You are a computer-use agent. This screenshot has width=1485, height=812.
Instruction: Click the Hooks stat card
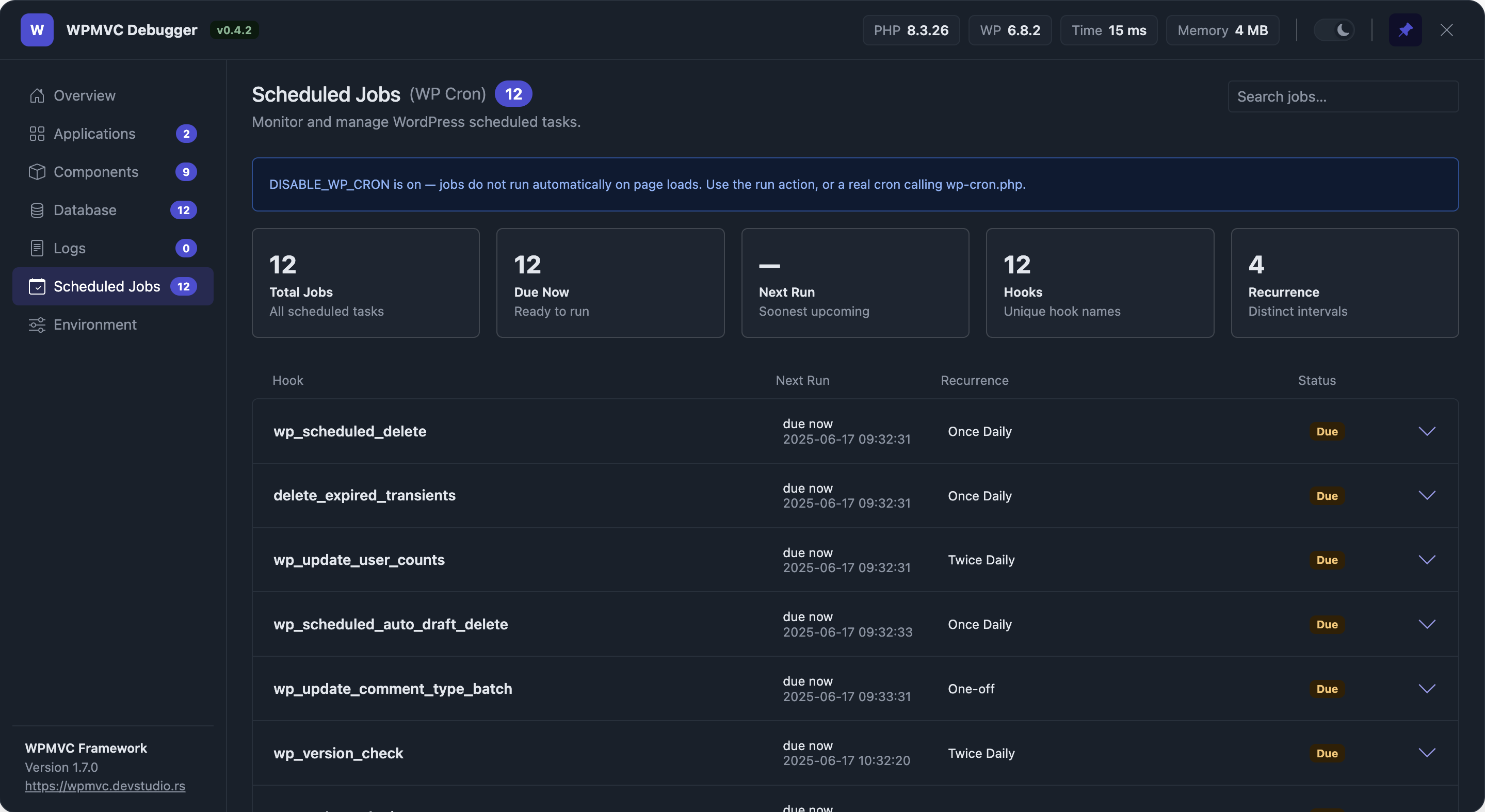1100,283
